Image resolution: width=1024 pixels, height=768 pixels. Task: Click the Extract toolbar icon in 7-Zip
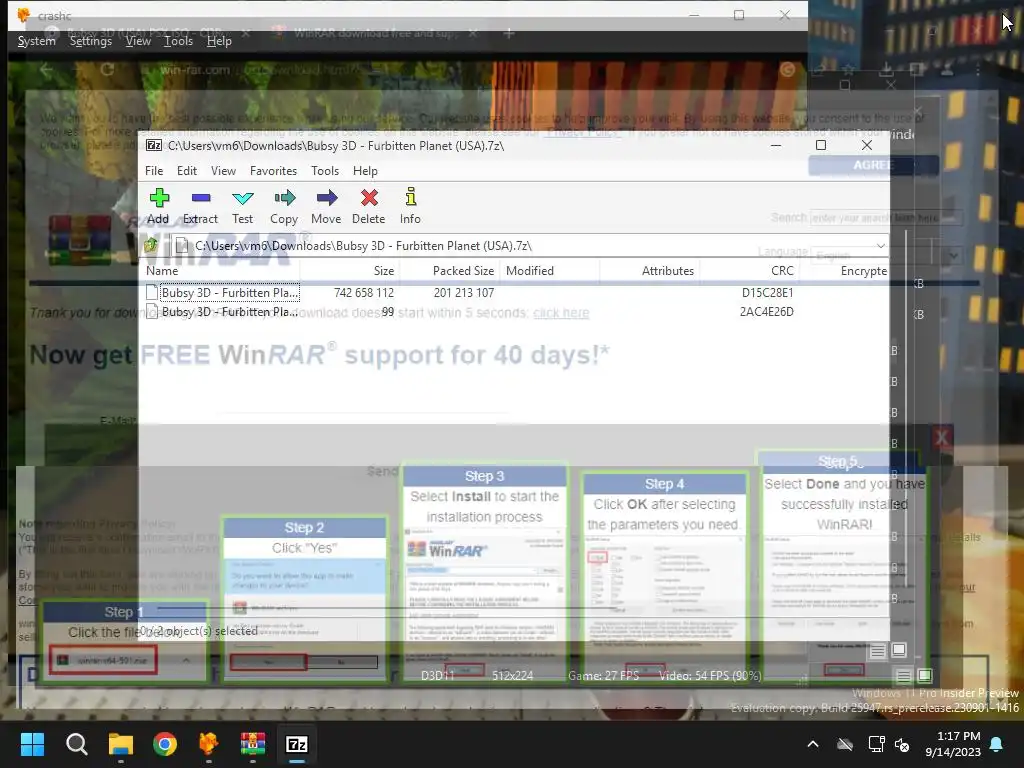[200, 198]
